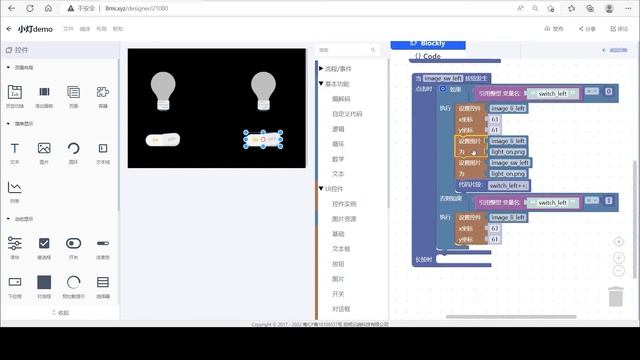Select the switch widget icon
The width and height of the screenshot is (640, 360).
[73, 243]
